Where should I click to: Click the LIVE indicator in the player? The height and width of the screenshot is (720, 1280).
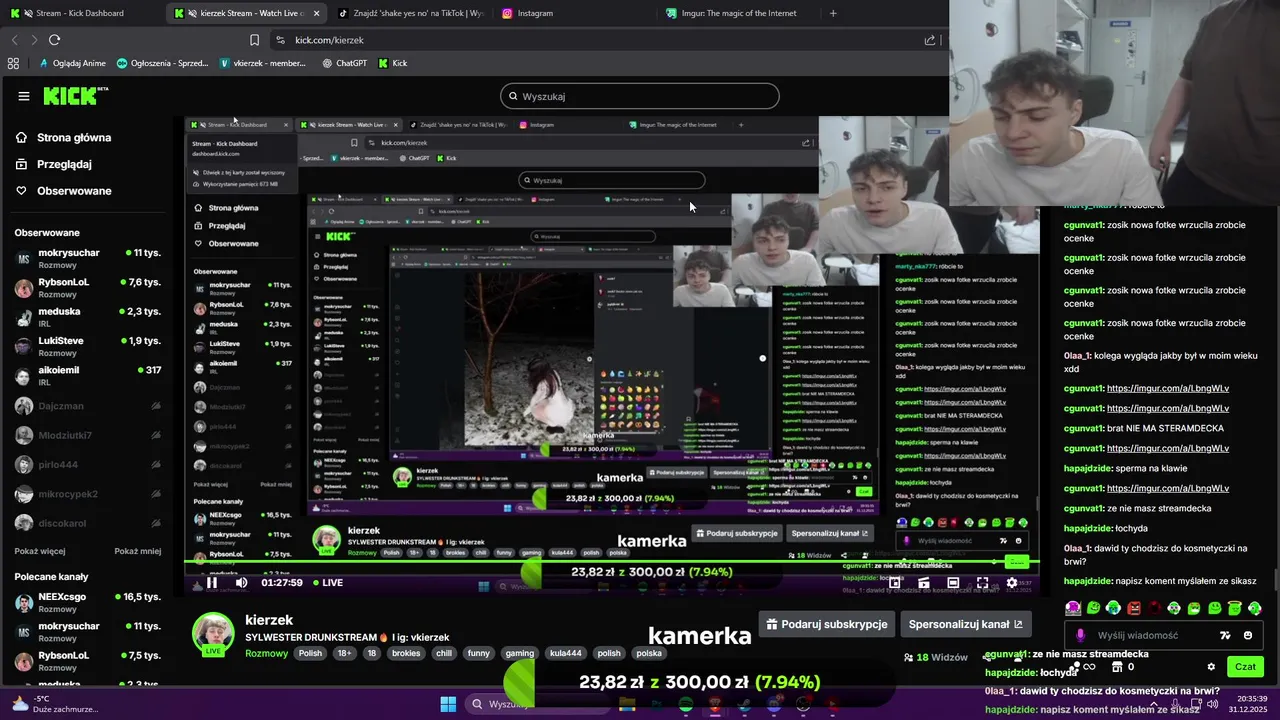coord(328,582)
